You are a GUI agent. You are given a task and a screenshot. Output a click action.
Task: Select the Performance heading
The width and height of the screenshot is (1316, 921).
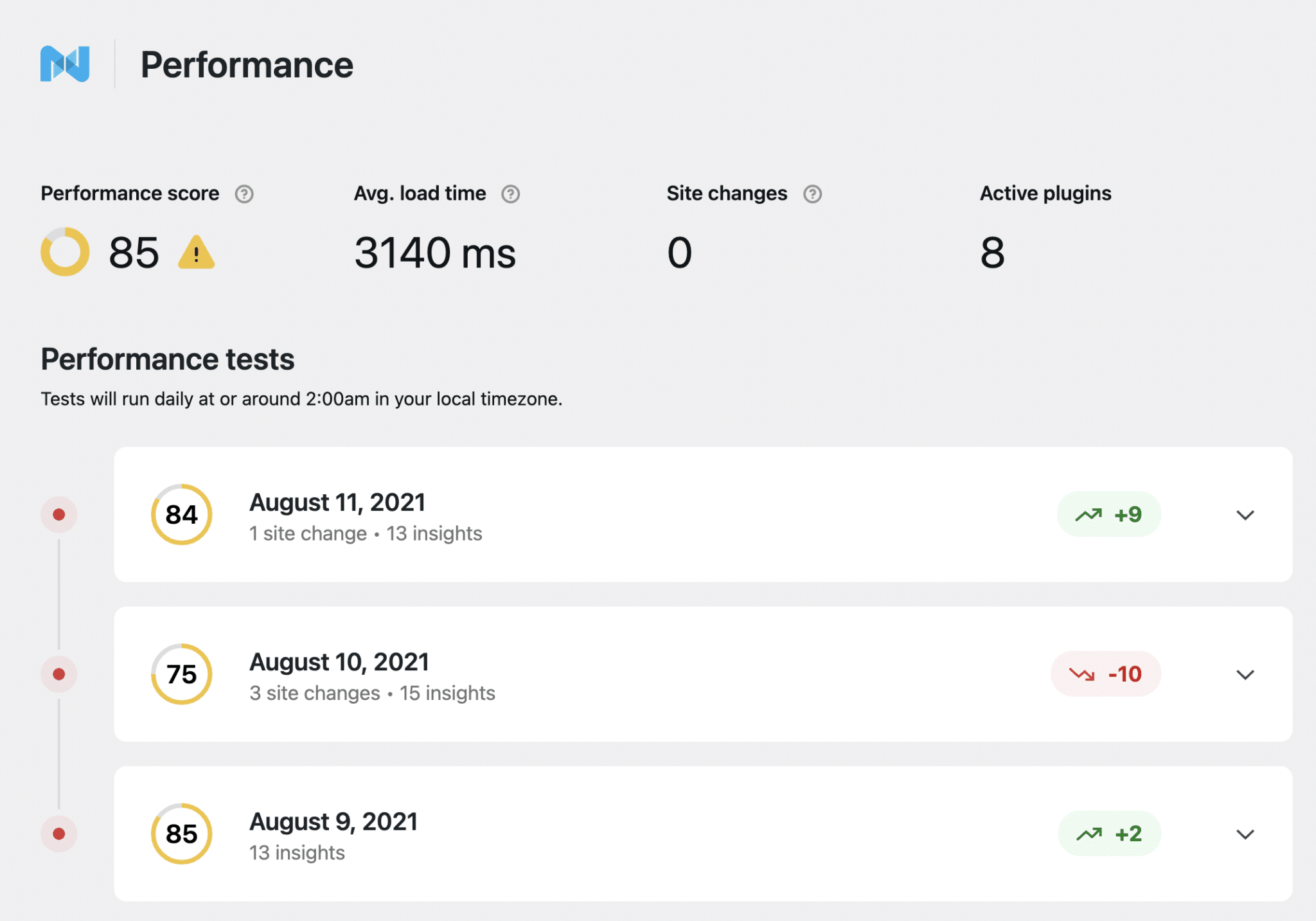[247, 64]
